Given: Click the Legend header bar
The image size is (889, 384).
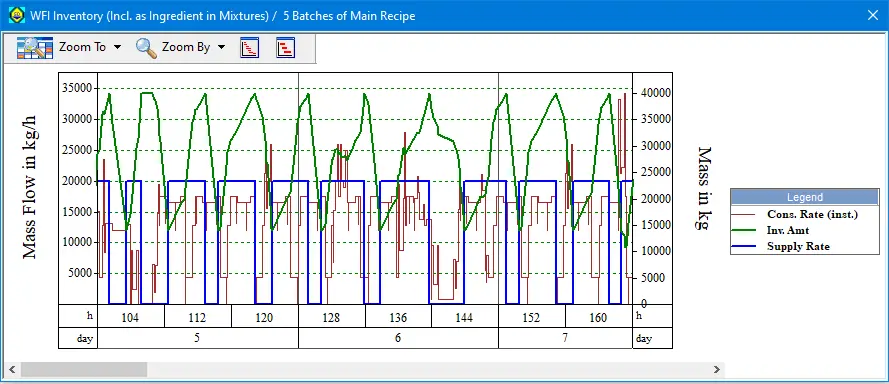Looking at the screenshot, I should [805, 197].
